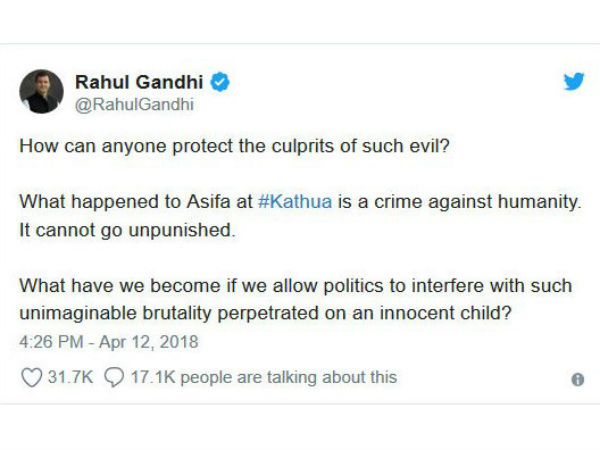600x450 pixels.
Task: Click the Twitter bird logo
Action: tap(573, 82)
